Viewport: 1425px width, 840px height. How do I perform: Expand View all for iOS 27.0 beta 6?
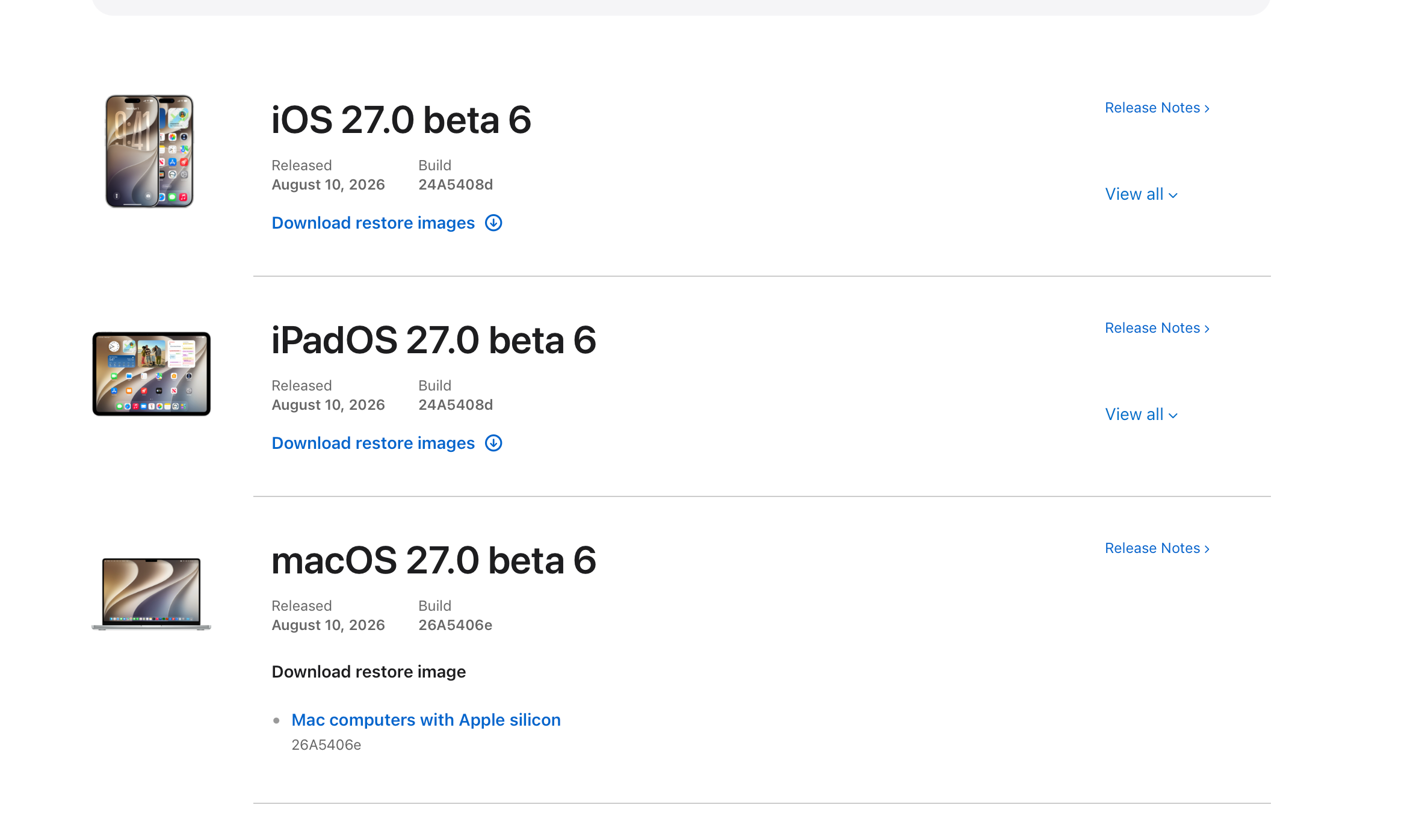(x=1141, y=194)
